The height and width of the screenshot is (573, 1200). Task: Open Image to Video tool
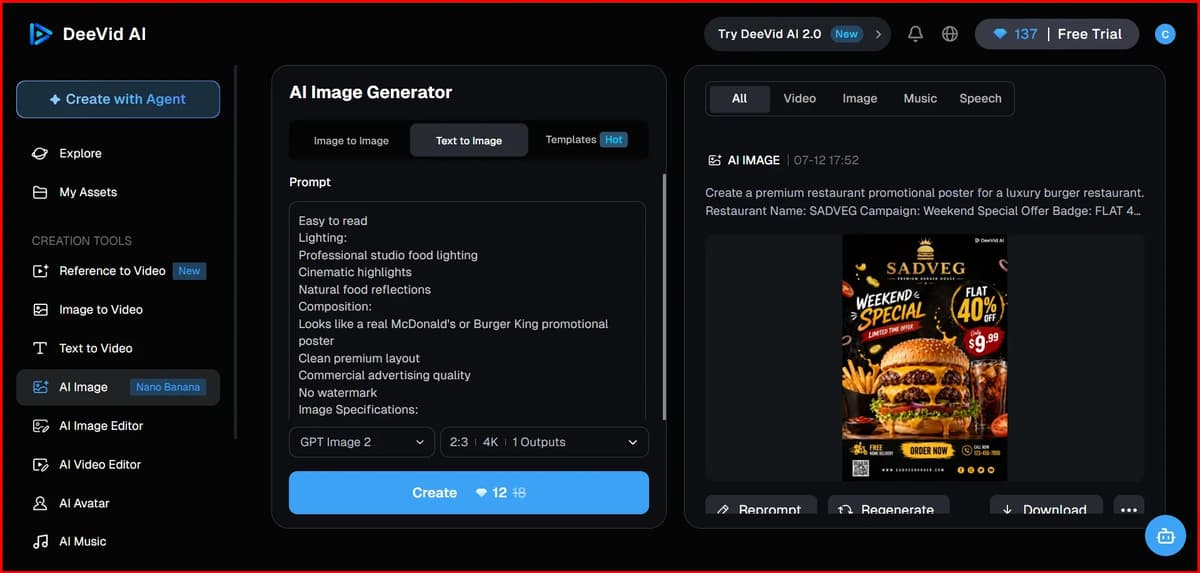coord(118,310)
